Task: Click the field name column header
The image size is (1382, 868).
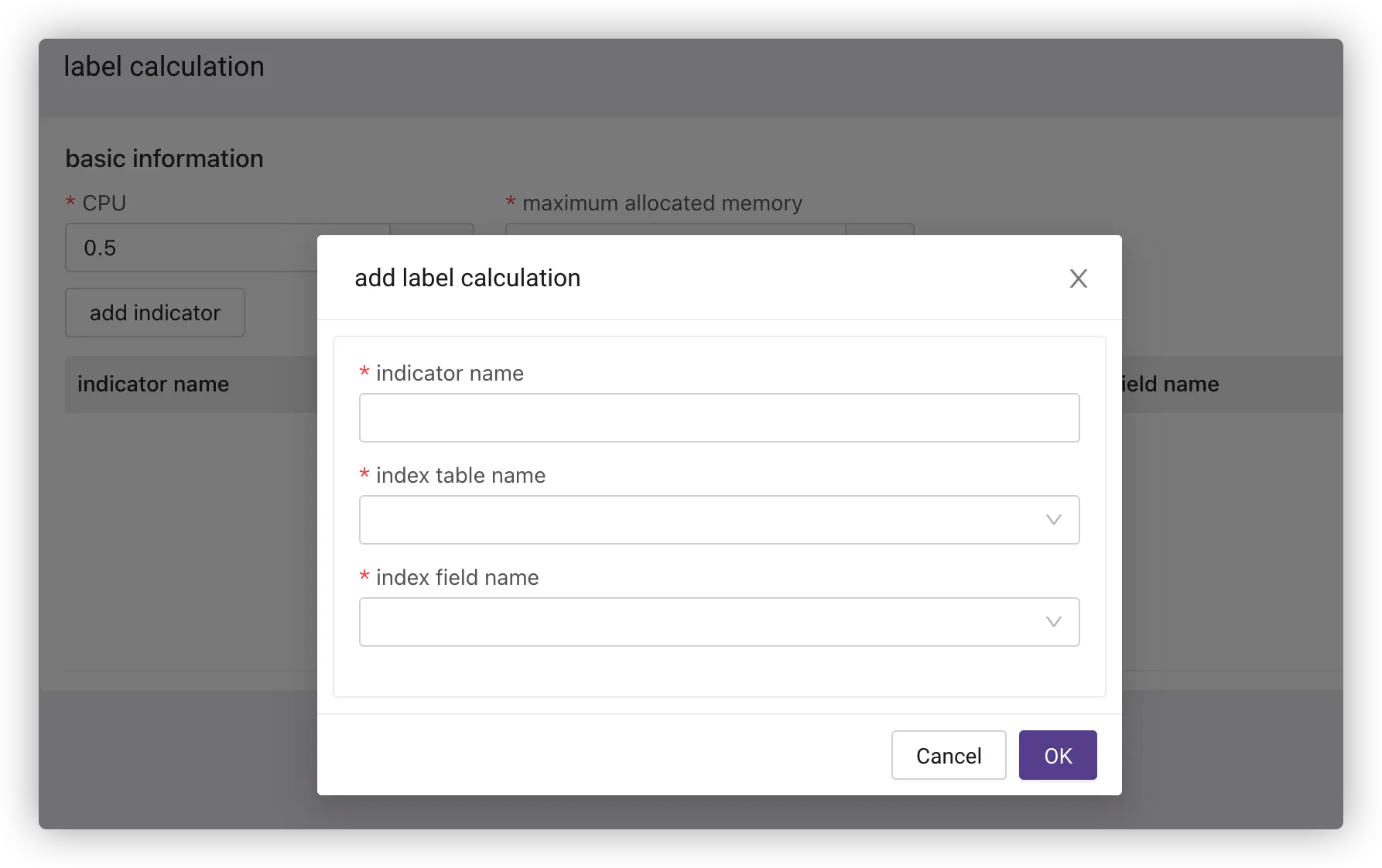Action: click(x=1170, y=384)
